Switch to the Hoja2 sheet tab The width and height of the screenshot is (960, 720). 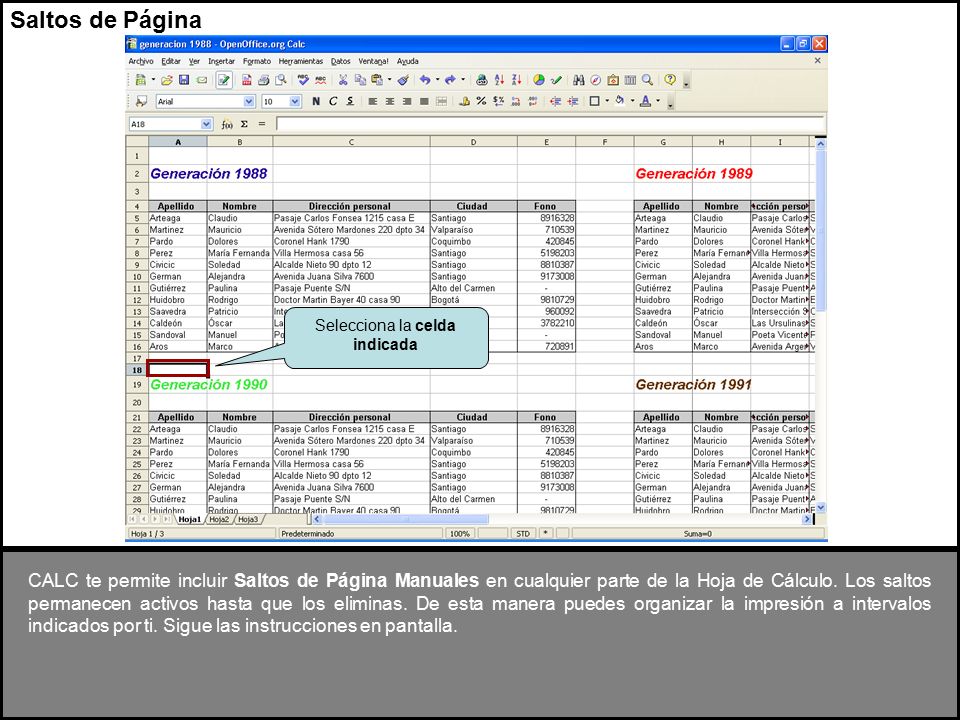tap(219, 519)
